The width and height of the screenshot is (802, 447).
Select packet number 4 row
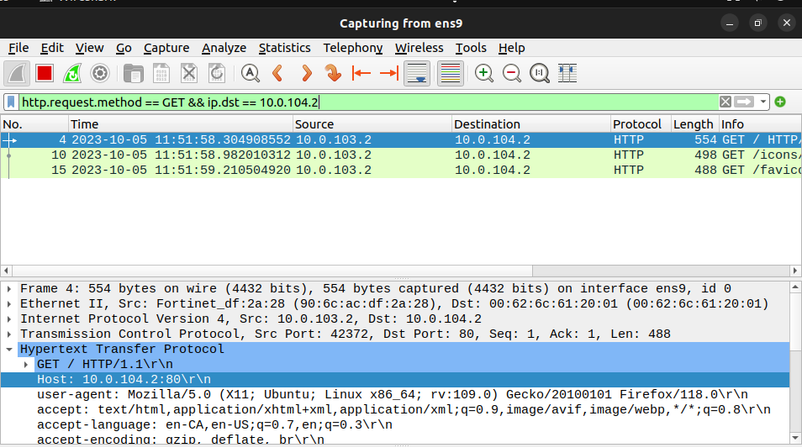[401, 140]
